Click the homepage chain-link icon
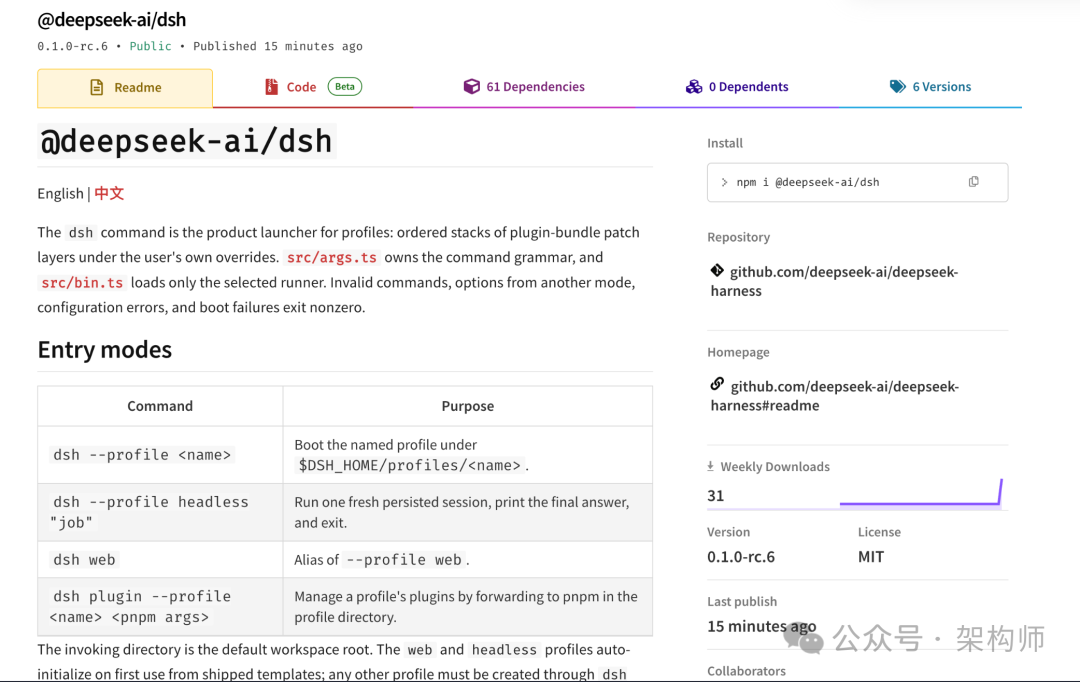Image resolution: width=1080 pixels, height=682 pixels. click(x=717, y=384)
